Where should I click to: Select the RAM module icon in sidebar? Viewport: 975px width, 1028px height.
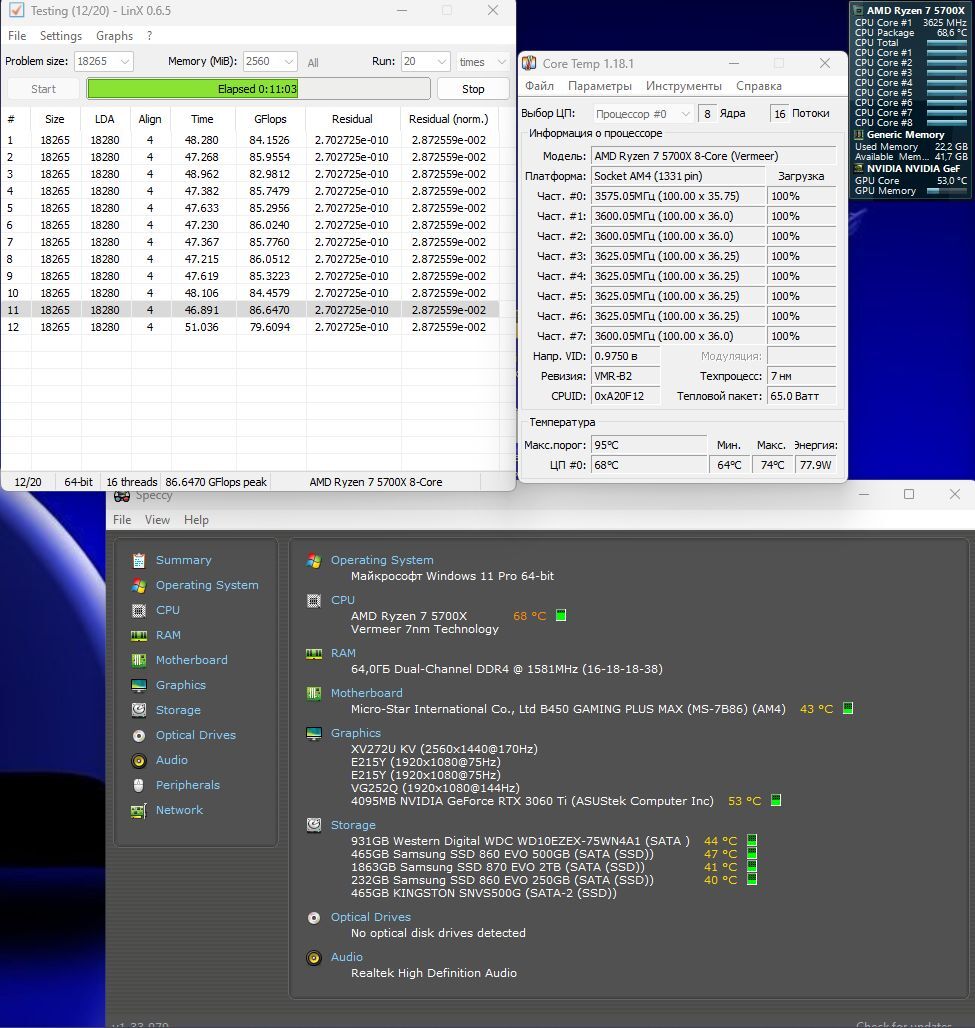click(x=138, y=635)
